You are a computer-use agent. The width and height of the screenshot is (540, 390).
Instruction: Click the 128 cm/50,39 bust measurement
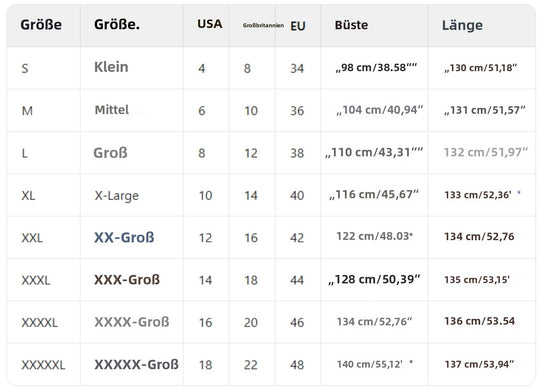tap(374, 279)
